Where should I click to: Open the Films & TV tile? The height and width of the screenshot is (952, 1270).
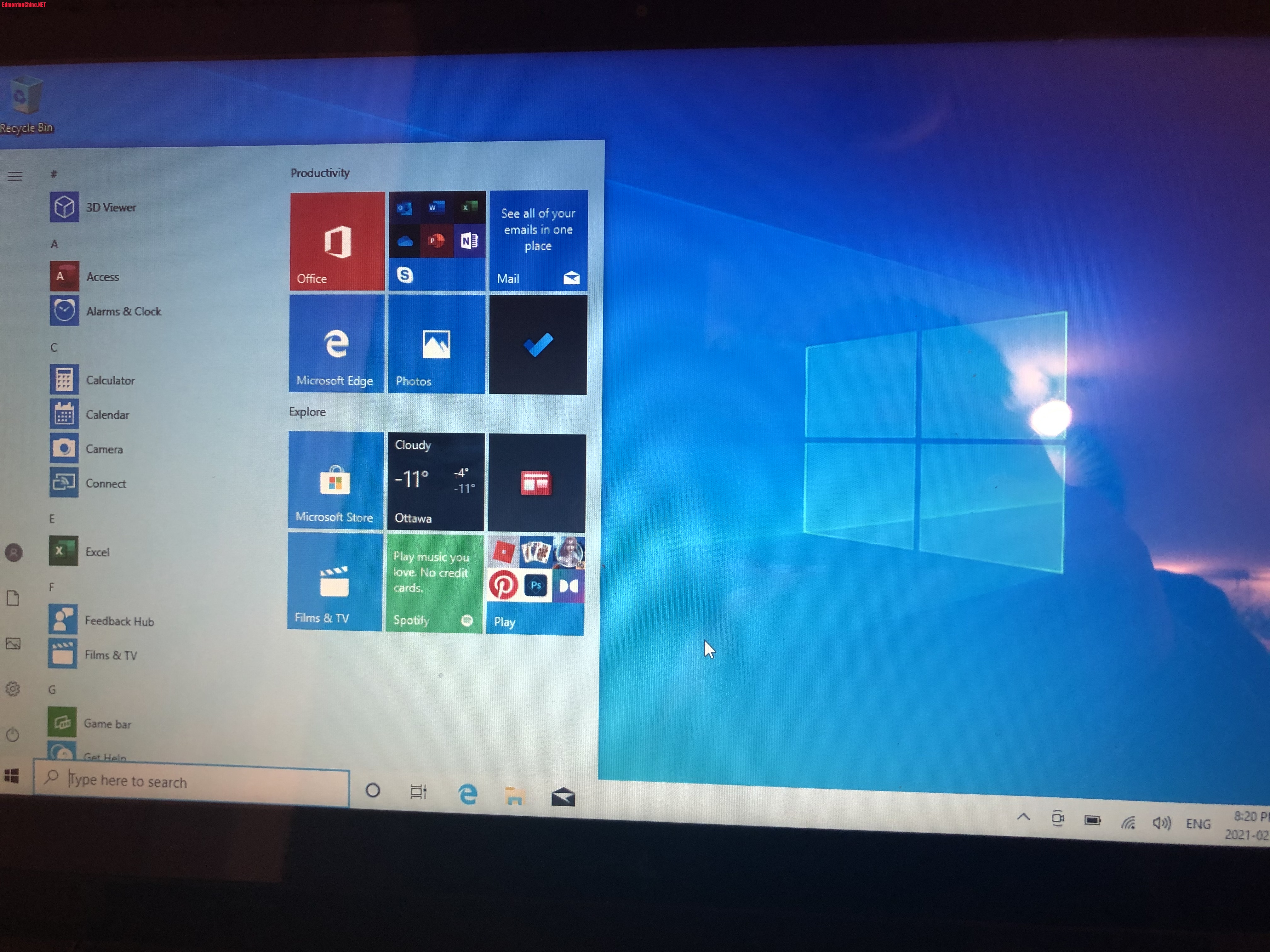[335, 581]
